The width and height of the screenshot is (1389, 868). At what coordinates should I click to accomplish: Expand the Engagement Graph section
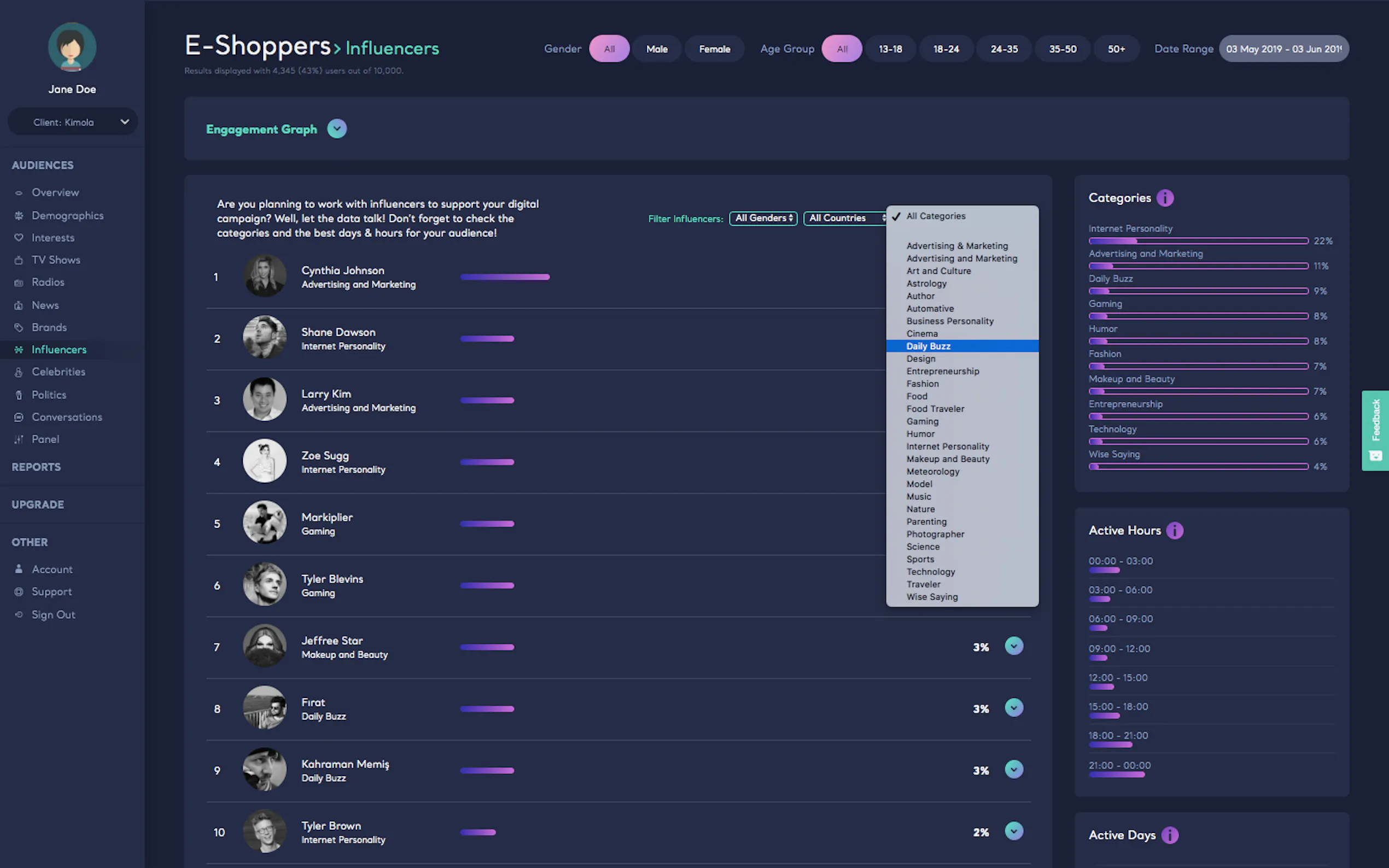point(336,129)
